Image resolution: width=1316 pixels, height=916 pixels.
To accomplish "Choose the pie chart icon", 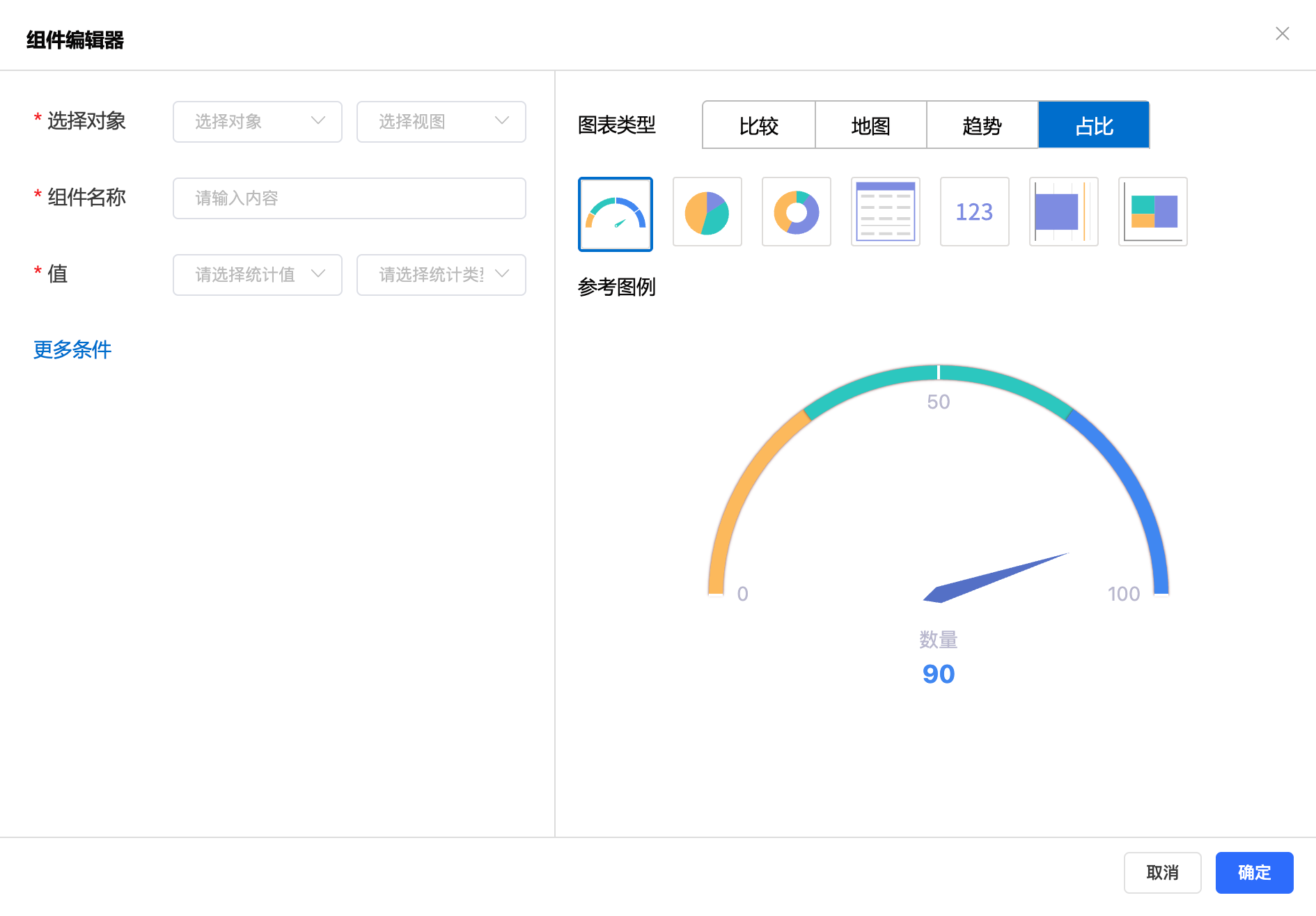I will point(707,212).
